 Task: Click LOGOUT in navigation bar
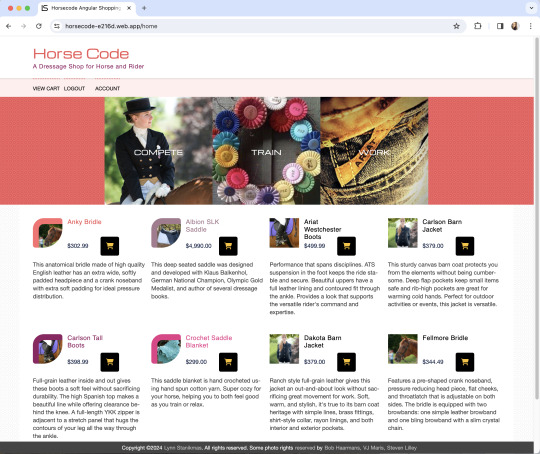[x=74, y=89]
